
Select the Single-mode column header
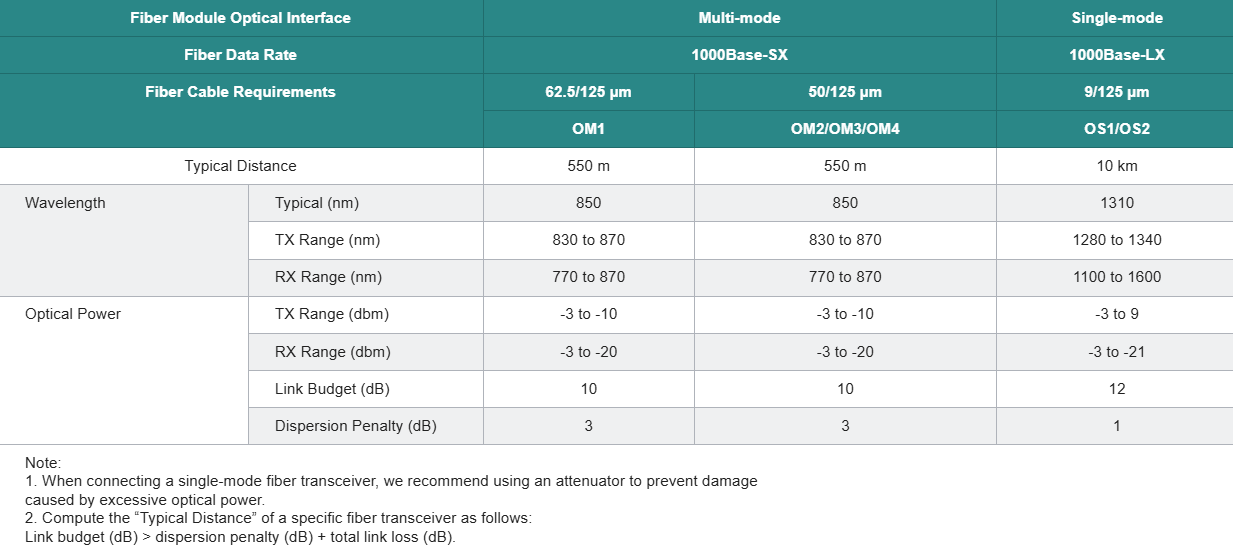pyautogui.click(x=1116, y=18)
